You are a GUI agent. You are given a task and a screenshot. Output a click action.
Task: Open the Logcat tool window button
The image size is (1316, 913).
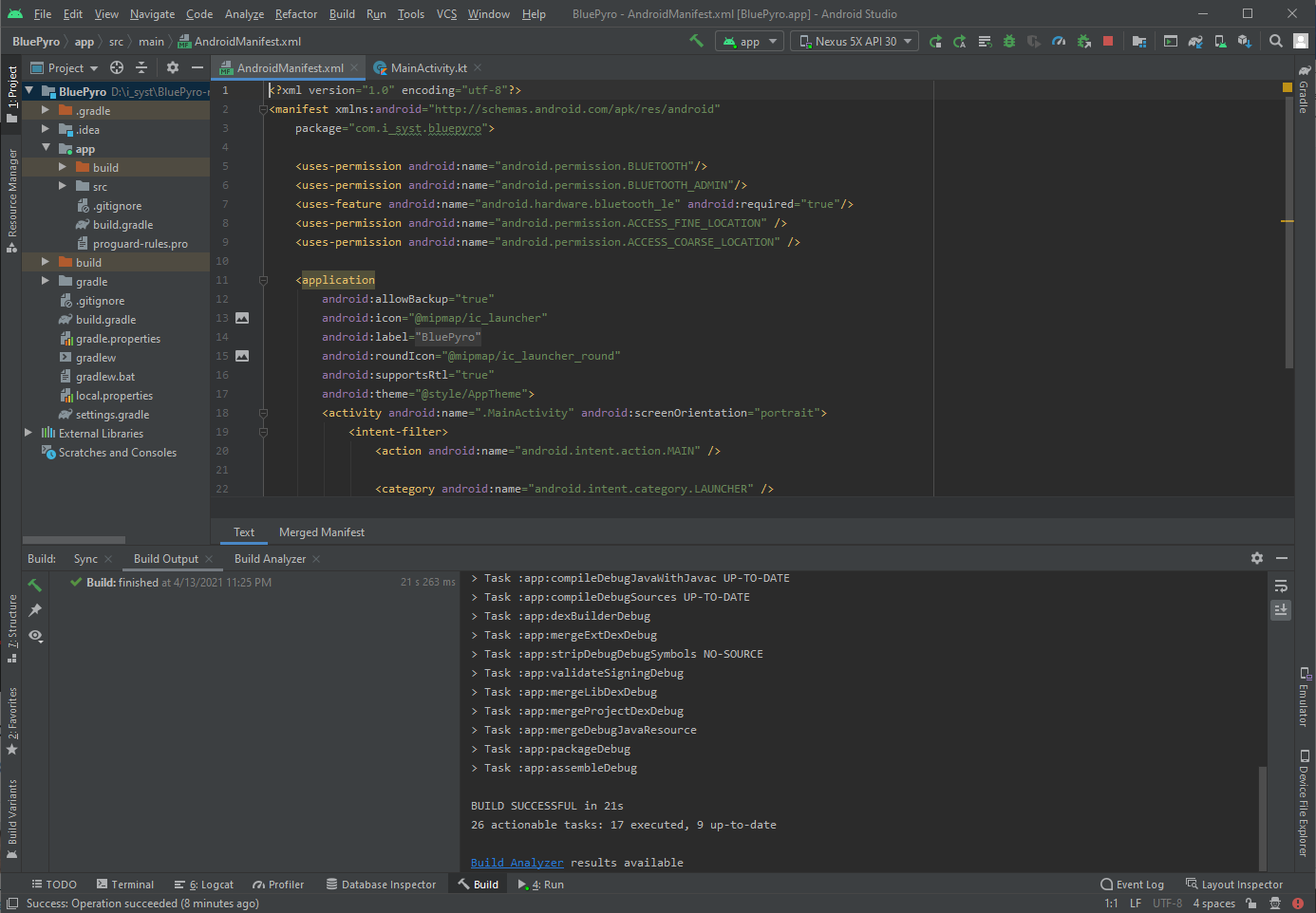(204, 885)
